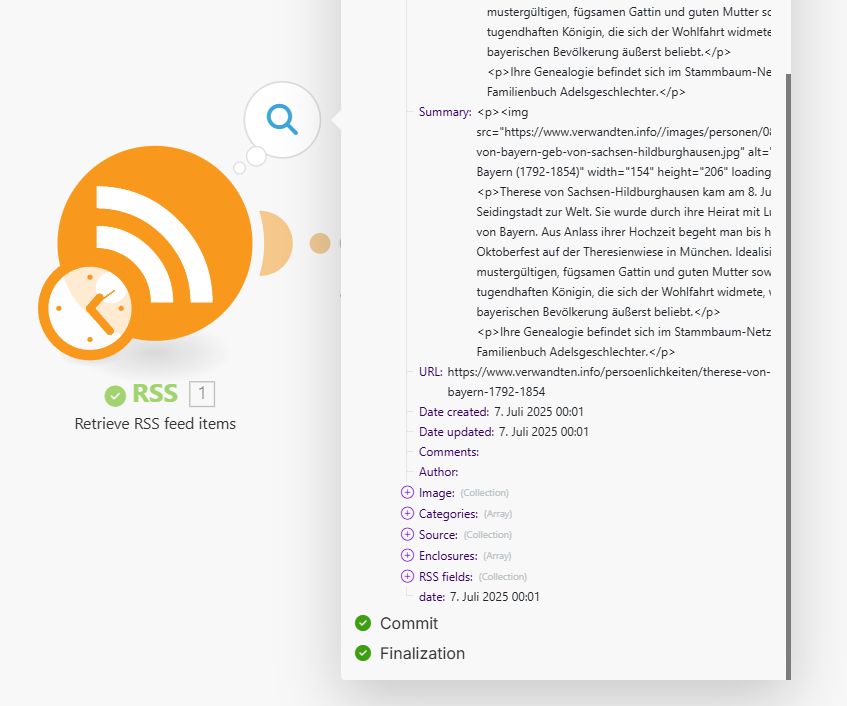Click the operations counter badge showing 1
The width and height of the screenshot is (847, 706).
point(202,394)
